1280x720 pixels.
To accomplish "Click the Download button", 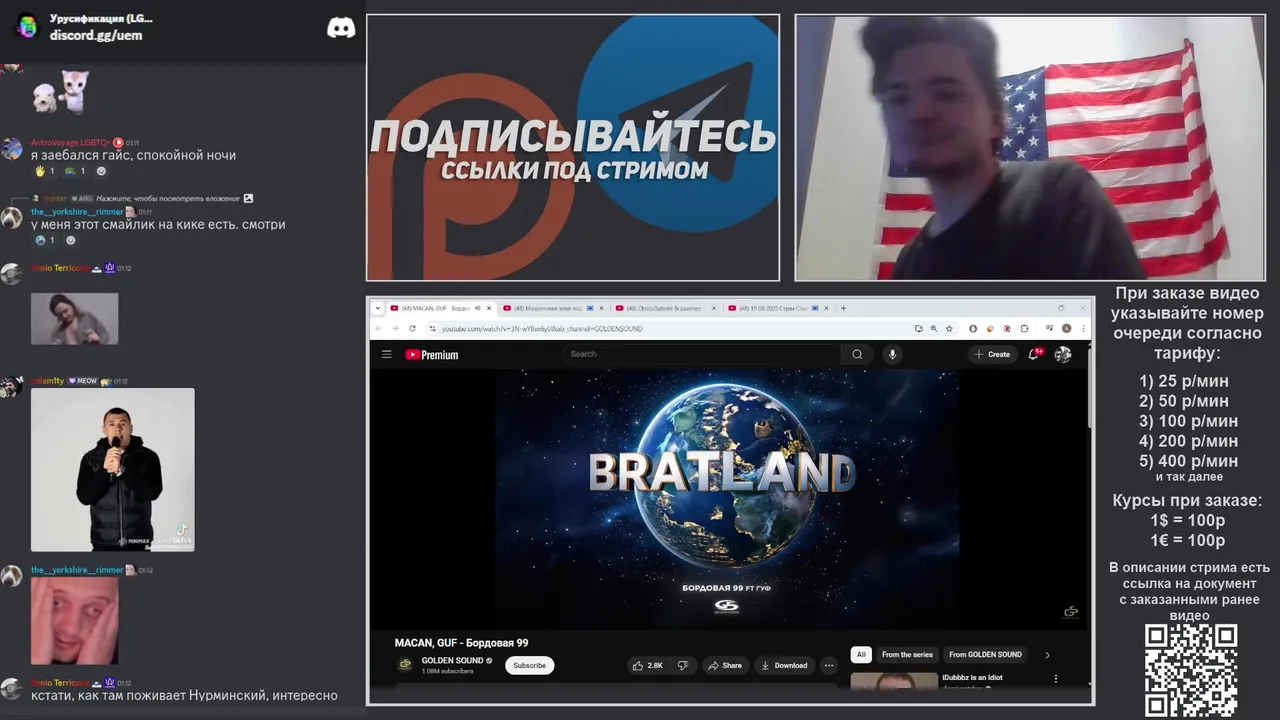I will (x=784, y=665).
